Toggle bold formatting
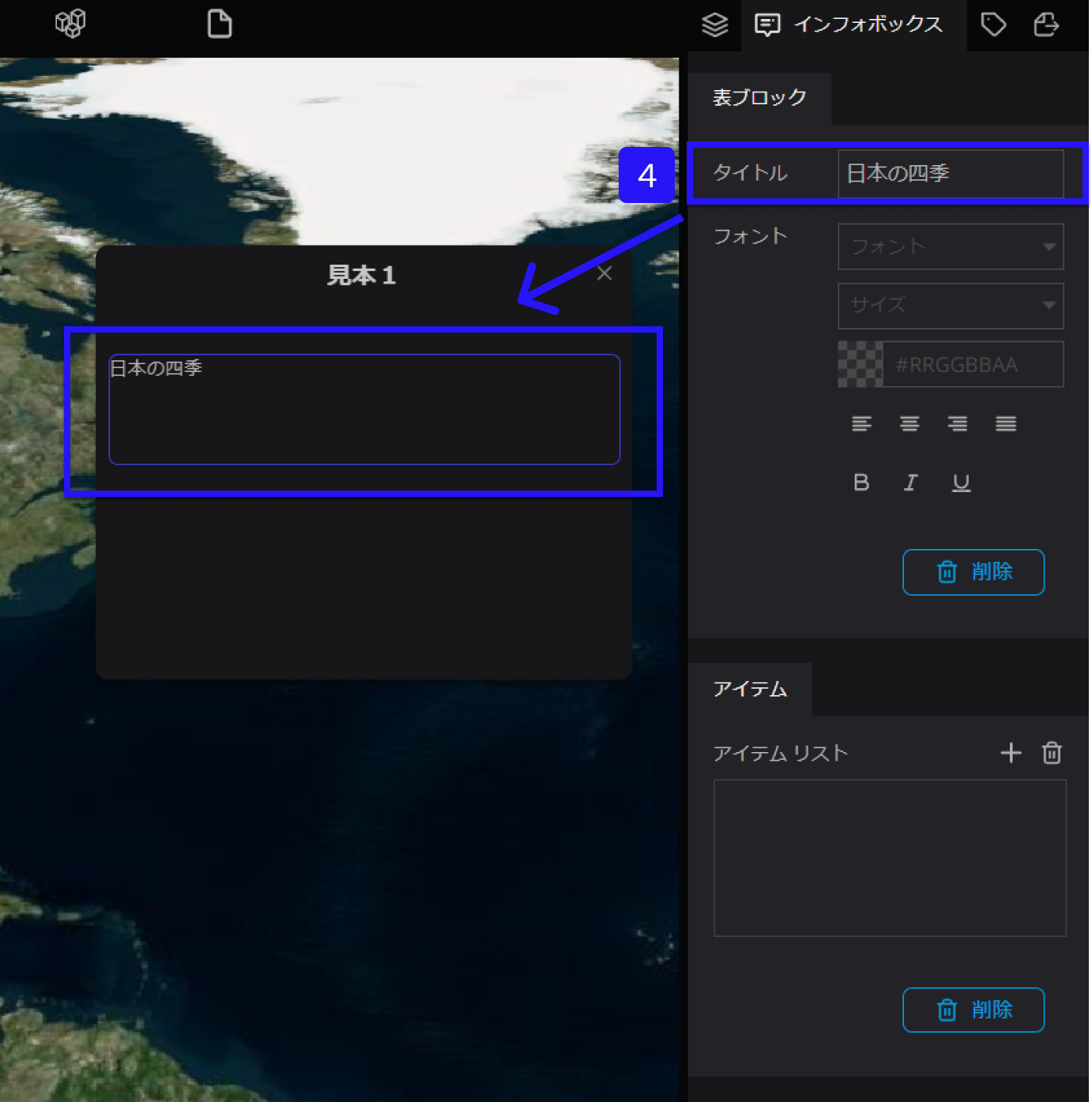 click(861, 482)
